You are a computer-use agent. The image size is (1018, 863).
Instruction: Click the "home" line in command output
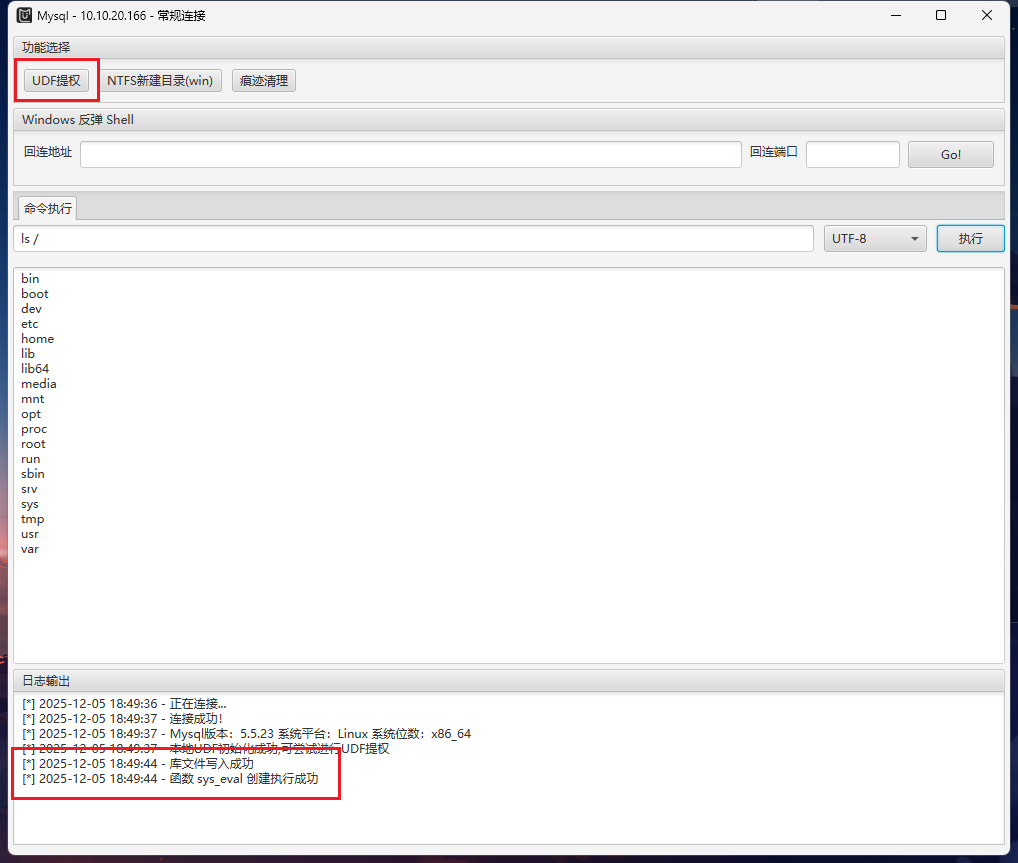38,339
